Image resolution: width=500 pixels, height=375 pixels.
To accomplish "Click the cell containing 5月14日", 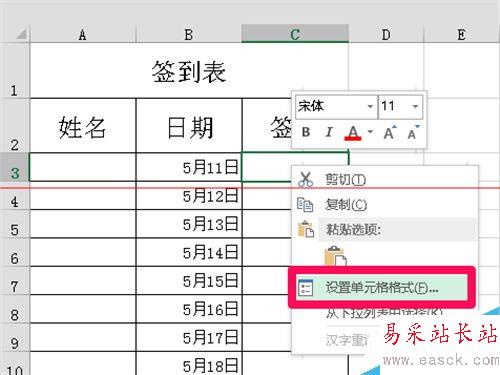I will click(x=189, y=253).
